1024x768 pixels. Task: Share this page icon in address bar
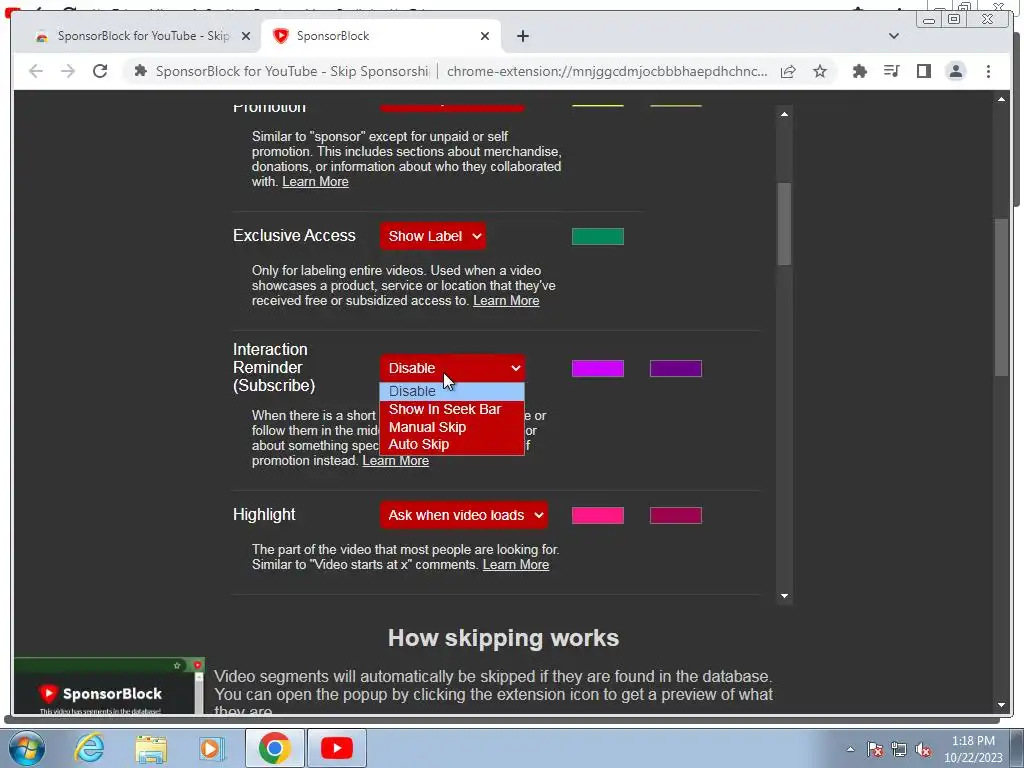tap(788, 71)
